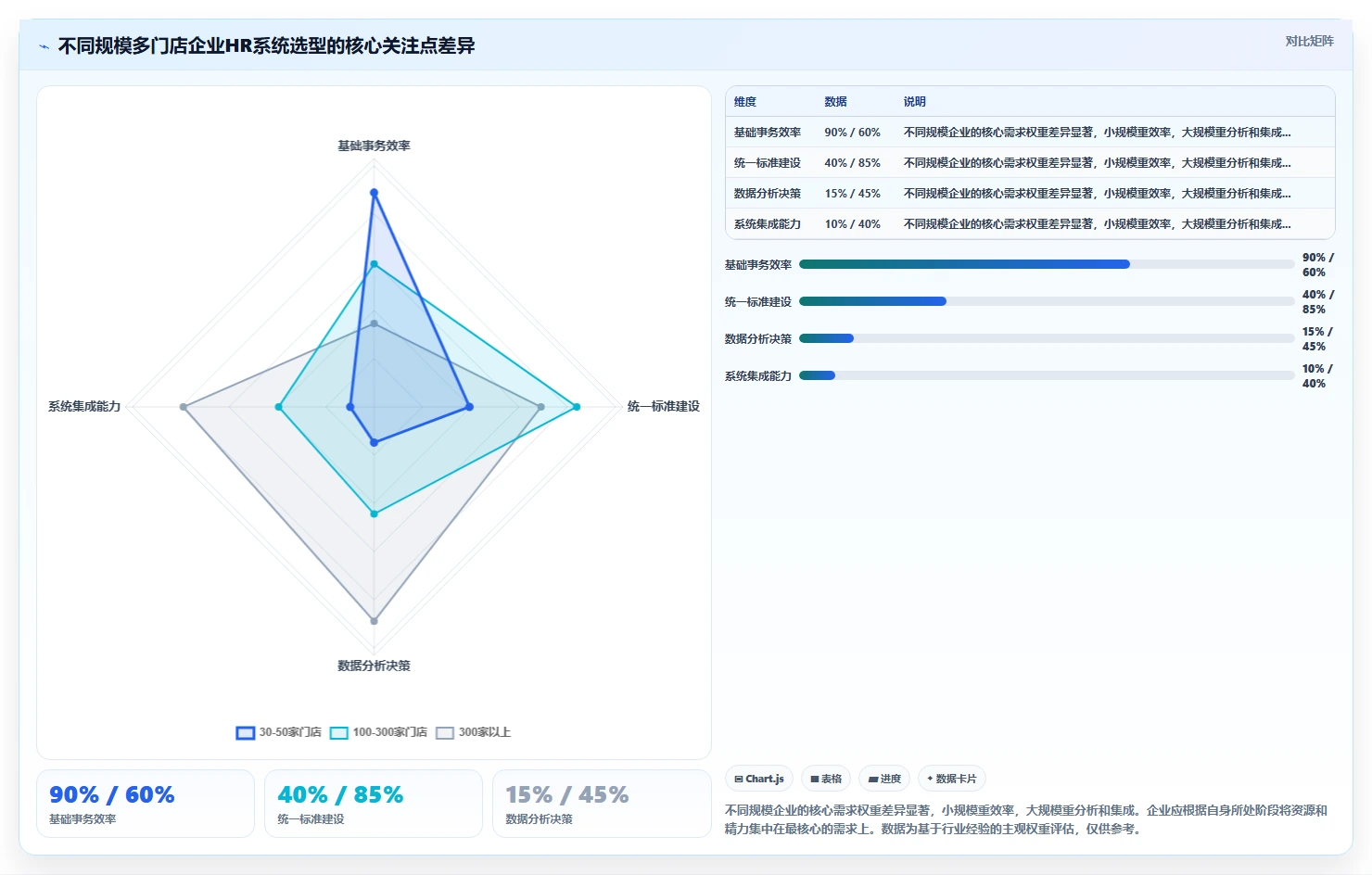Click the header icon beside the dashboard title
1372x875 pixels.
pos(44,46)
